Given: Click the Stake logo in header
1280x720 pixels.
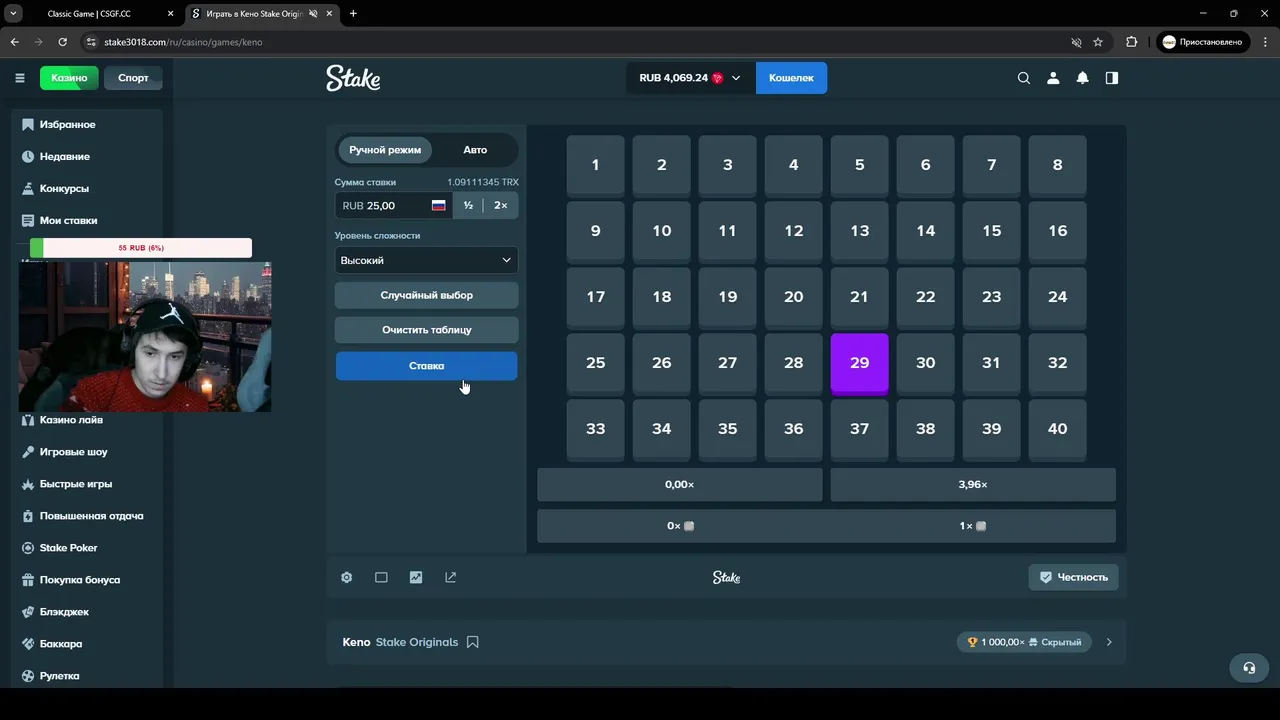Looking at the screenshot, I should tap(353, 78).
